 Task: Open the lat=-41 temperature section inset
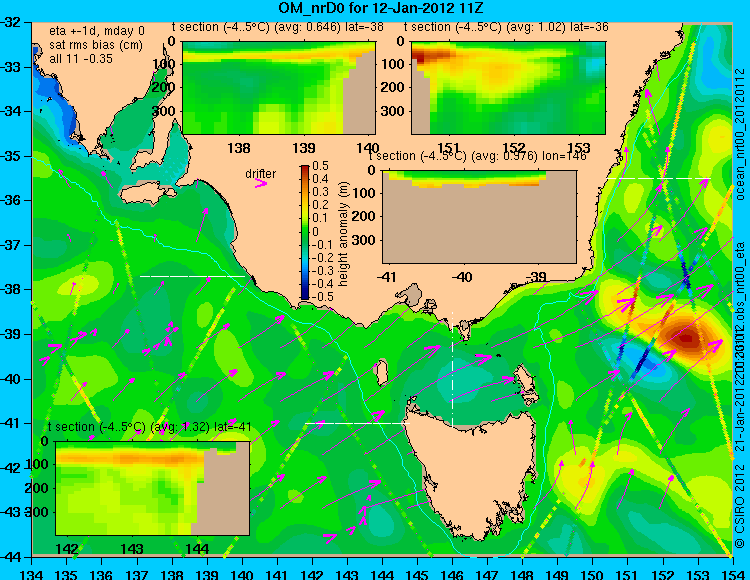(x=153, y=488)
